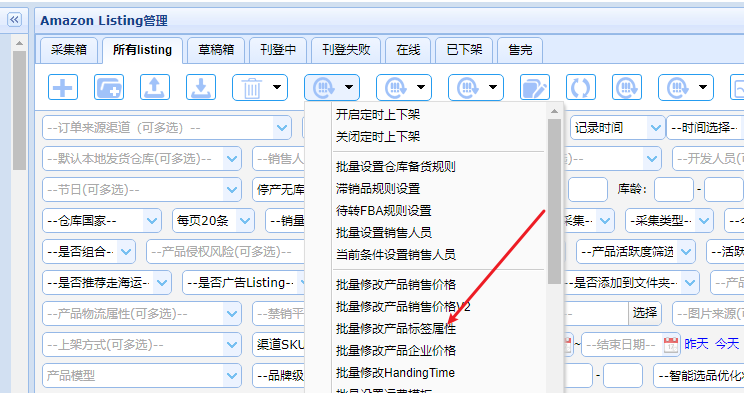Choose 开启定时上下架 from the menu
This screenshot has width=744, height=393.
(x=378, y=114)
